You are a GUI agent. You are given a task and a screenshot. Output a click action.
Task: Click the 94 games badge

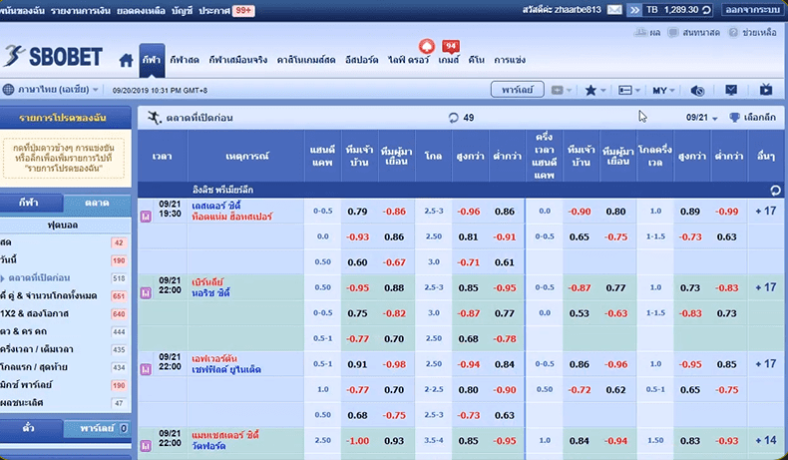450,46
